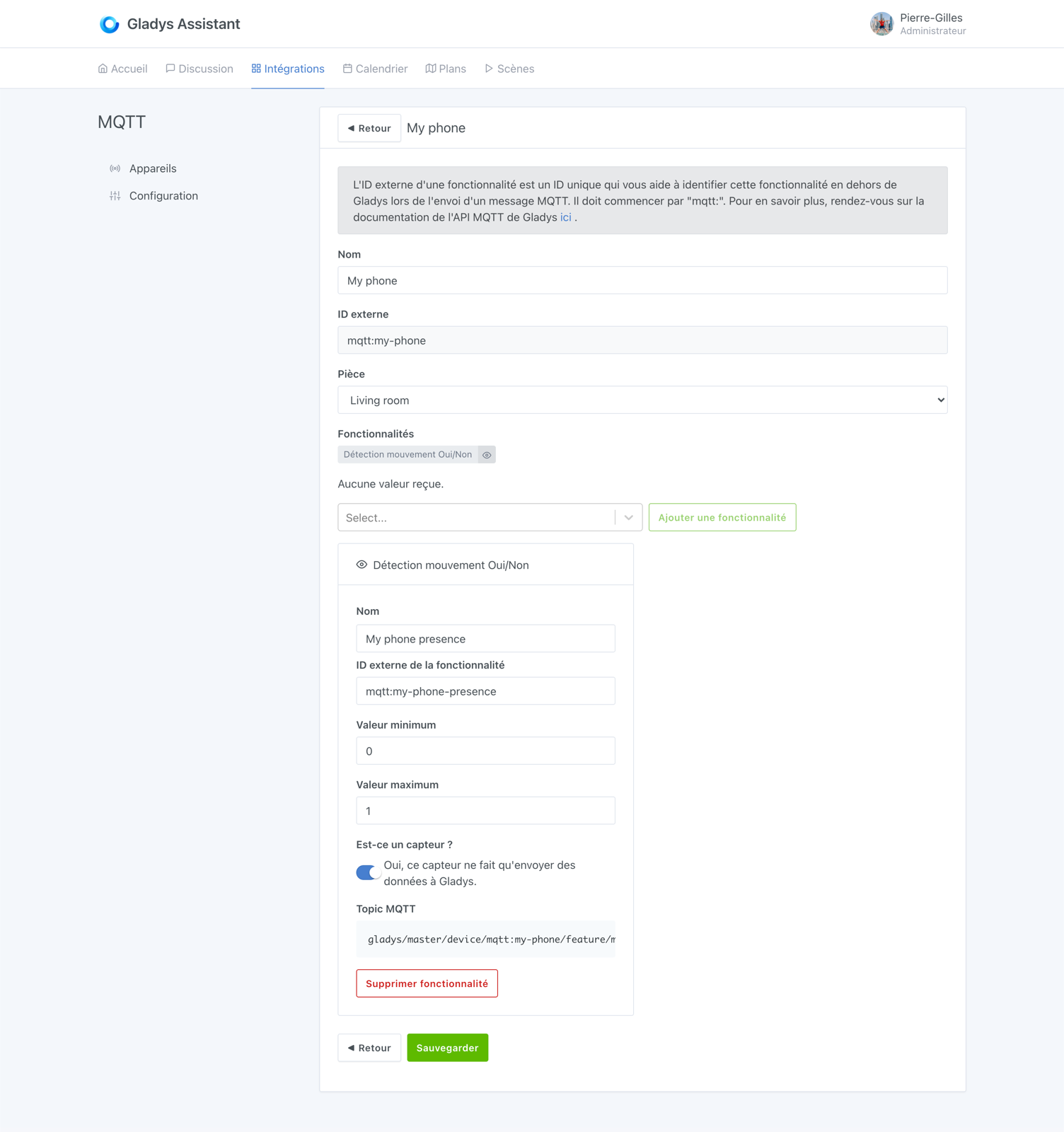This screenshot has width=1064, height=1132.
Task: Click the Gladys Assistant logo
Action: 110,23
